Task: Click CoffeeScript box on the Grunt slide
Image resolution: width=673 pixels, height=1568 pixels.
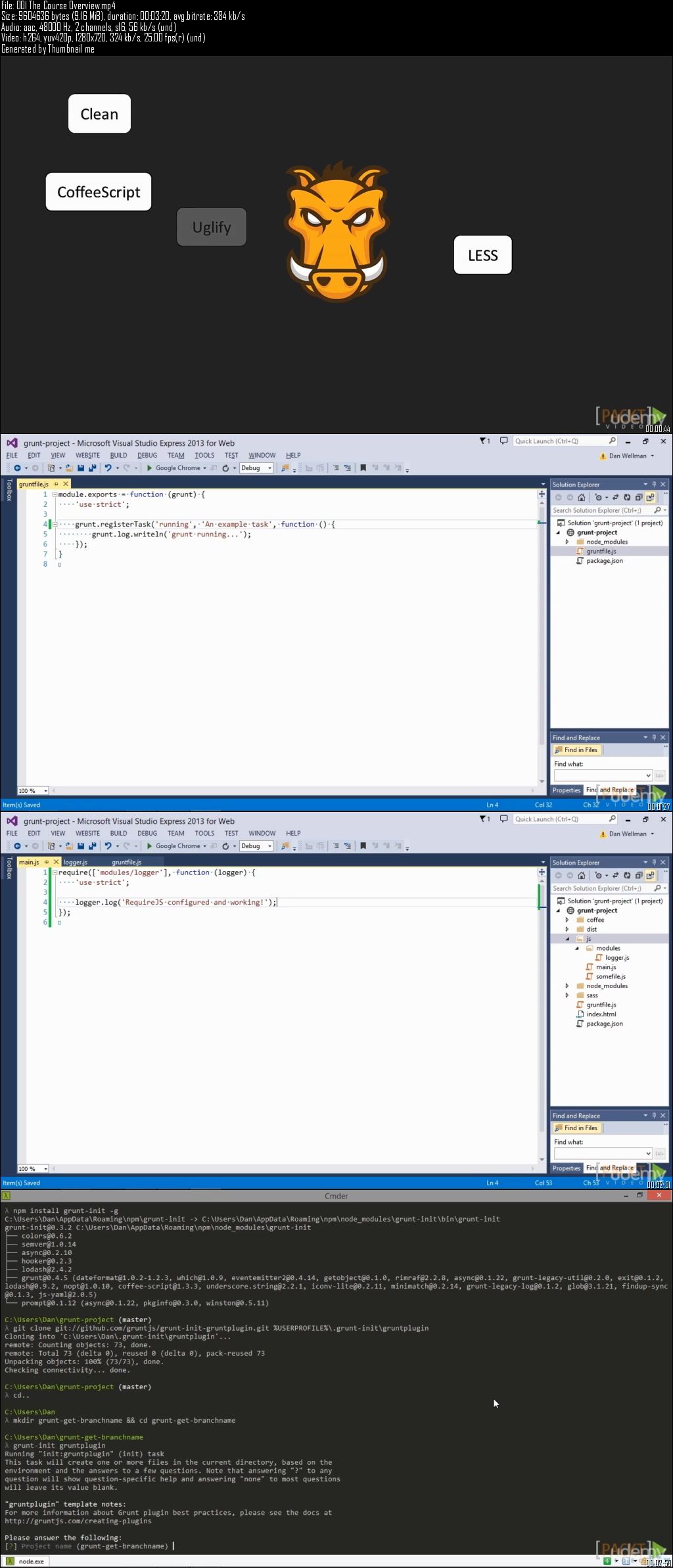Action: pos(99,192)
